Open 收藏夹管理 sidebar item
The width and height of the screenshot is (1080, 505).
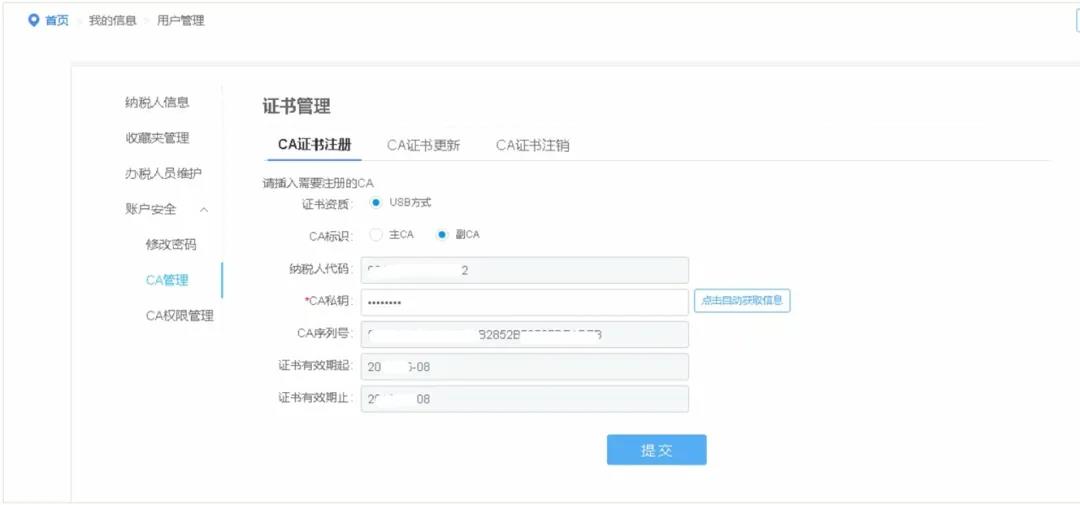click(157, 138)
